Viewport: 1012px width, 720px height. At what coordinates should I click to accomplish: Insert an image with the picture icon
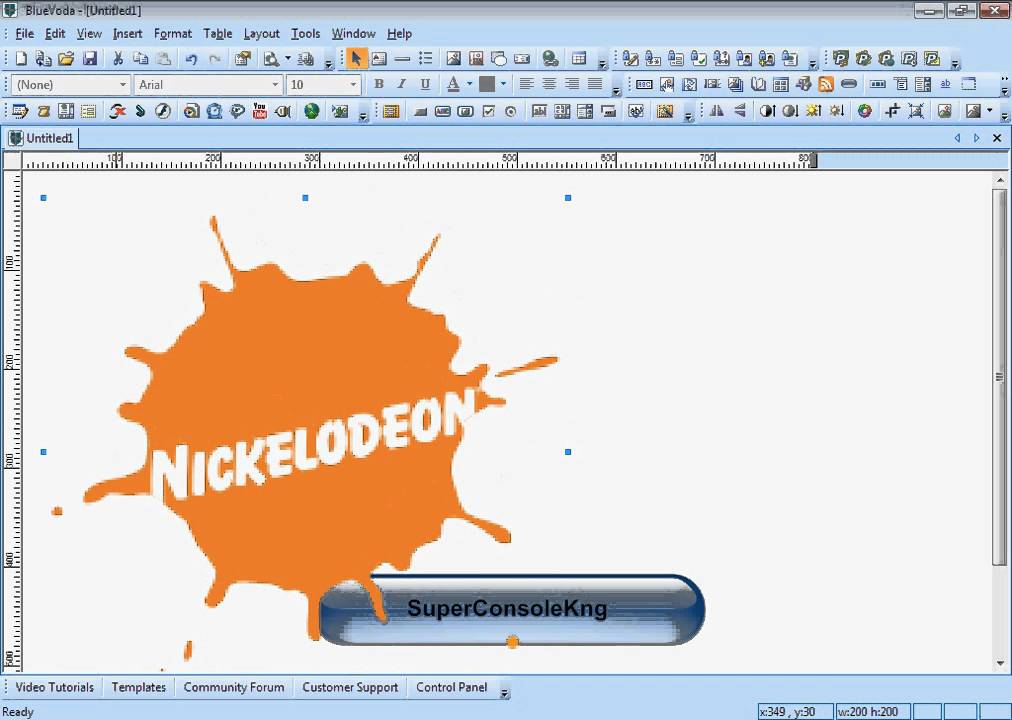(x=453, y=59)
